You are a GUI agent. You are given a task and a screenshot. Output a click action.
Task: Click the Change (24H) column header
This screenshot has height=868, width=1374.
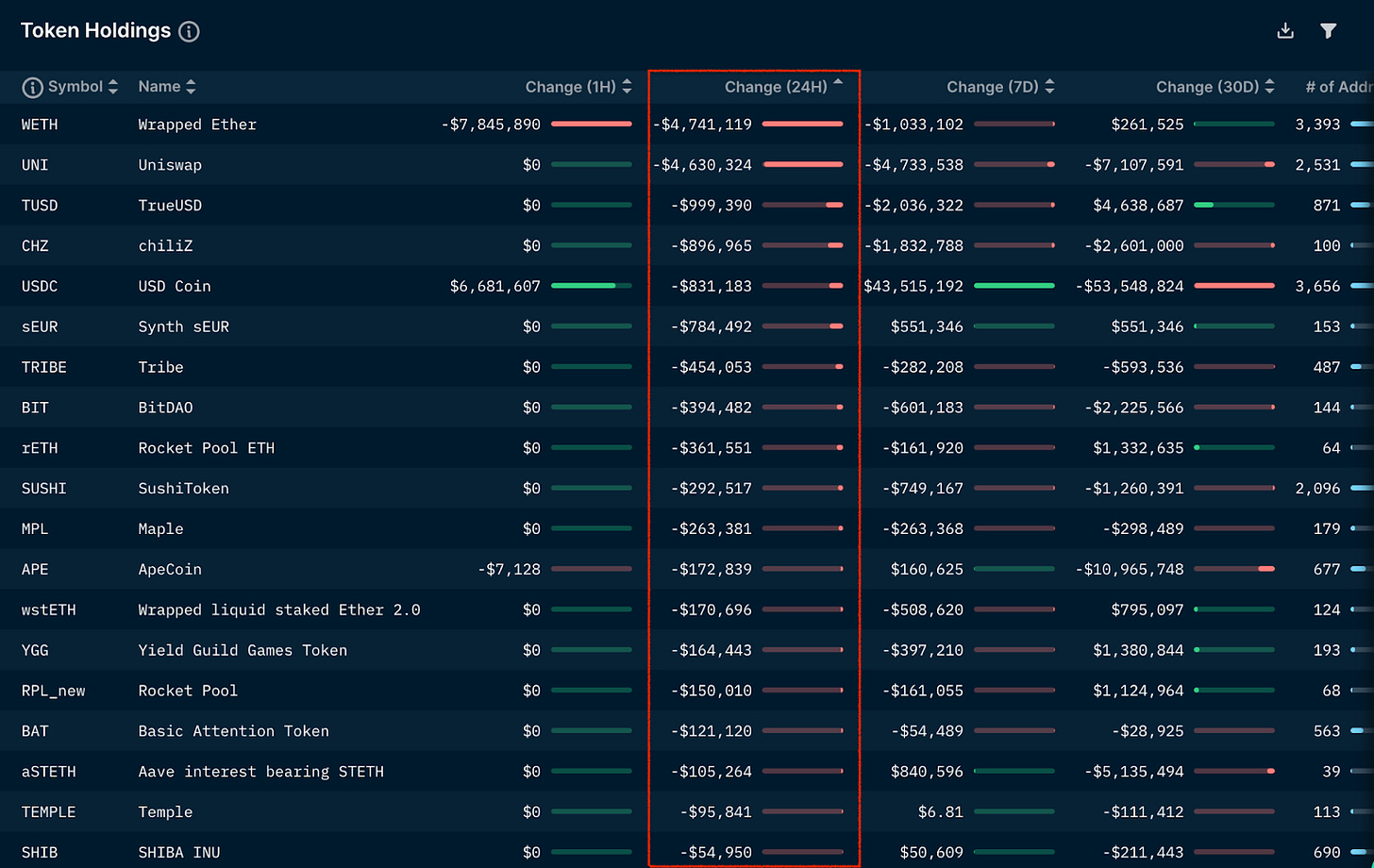click(776, 87)
